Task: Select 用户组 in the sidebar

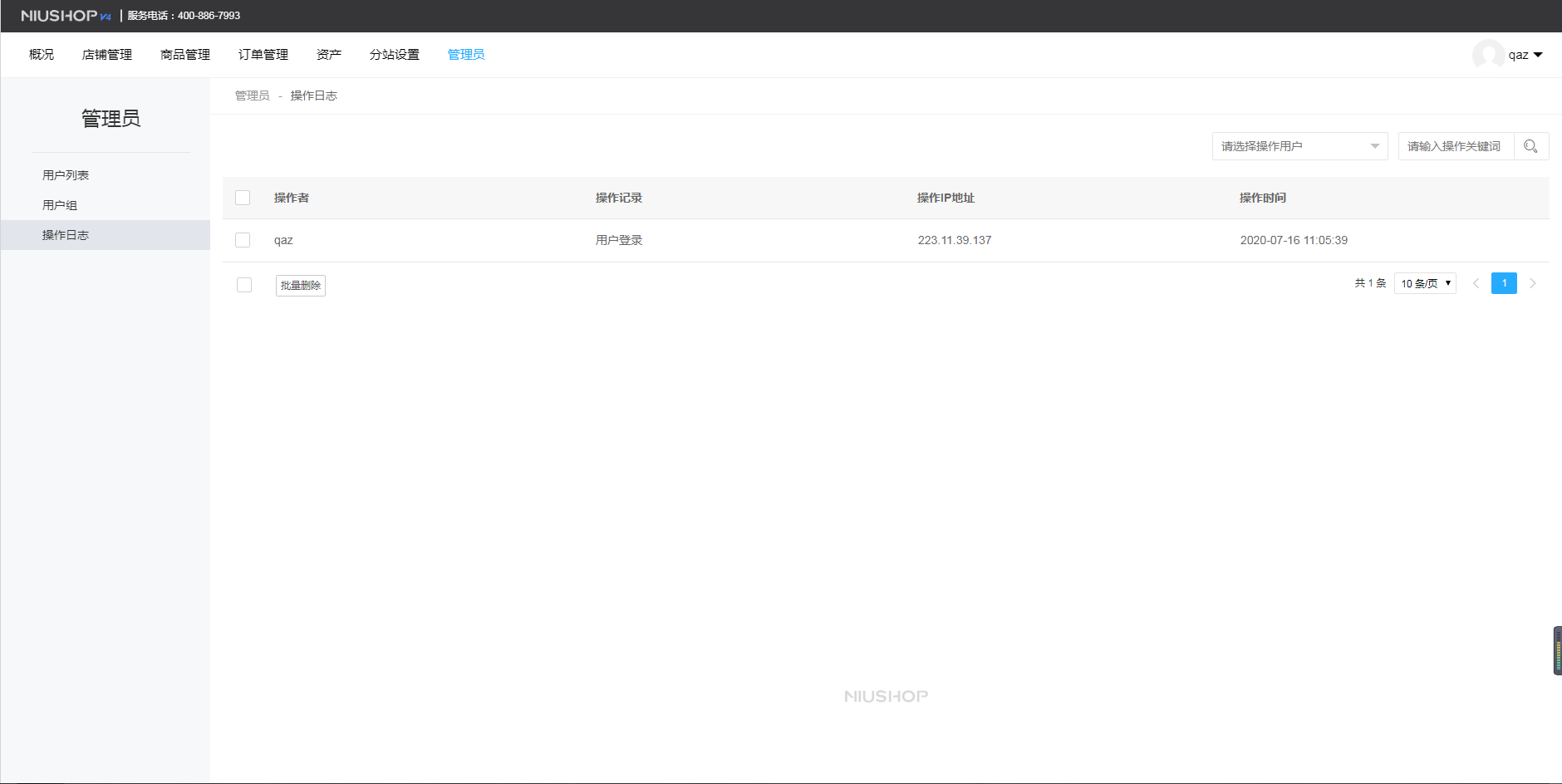Action: click(x=106, y=205)
